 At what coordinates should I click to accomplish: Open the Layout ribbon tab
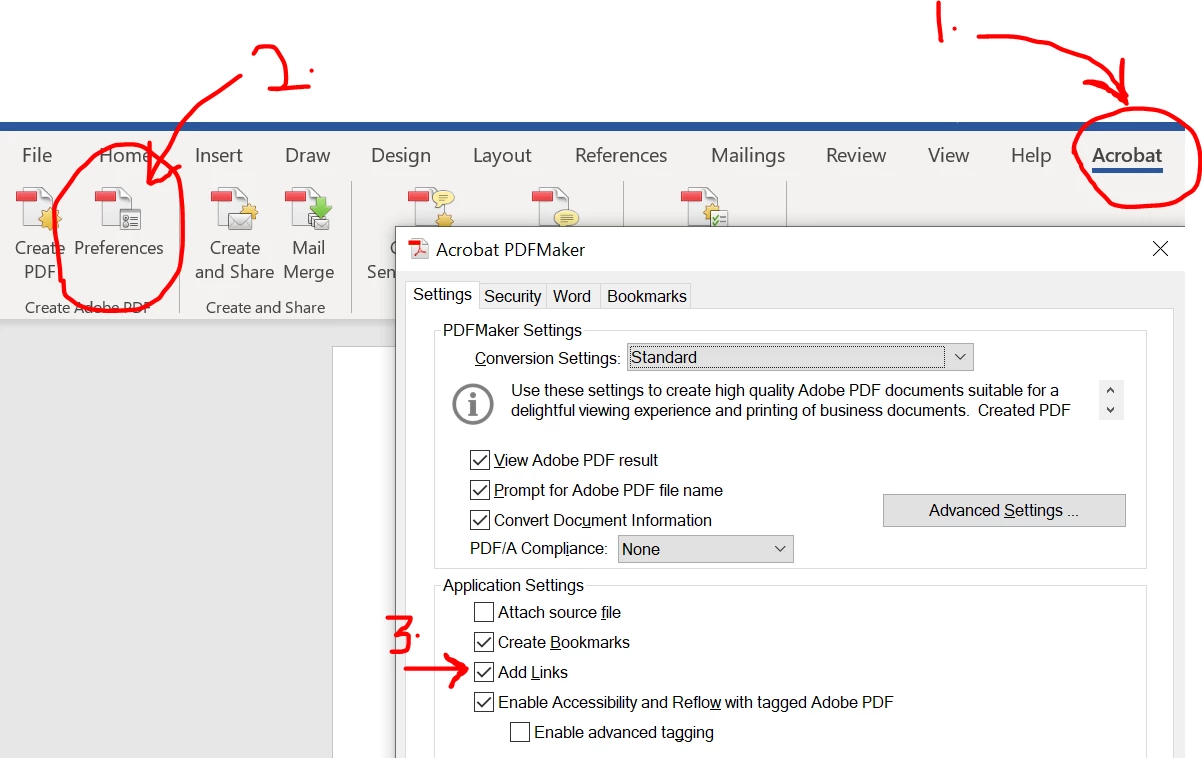(502, 155)
